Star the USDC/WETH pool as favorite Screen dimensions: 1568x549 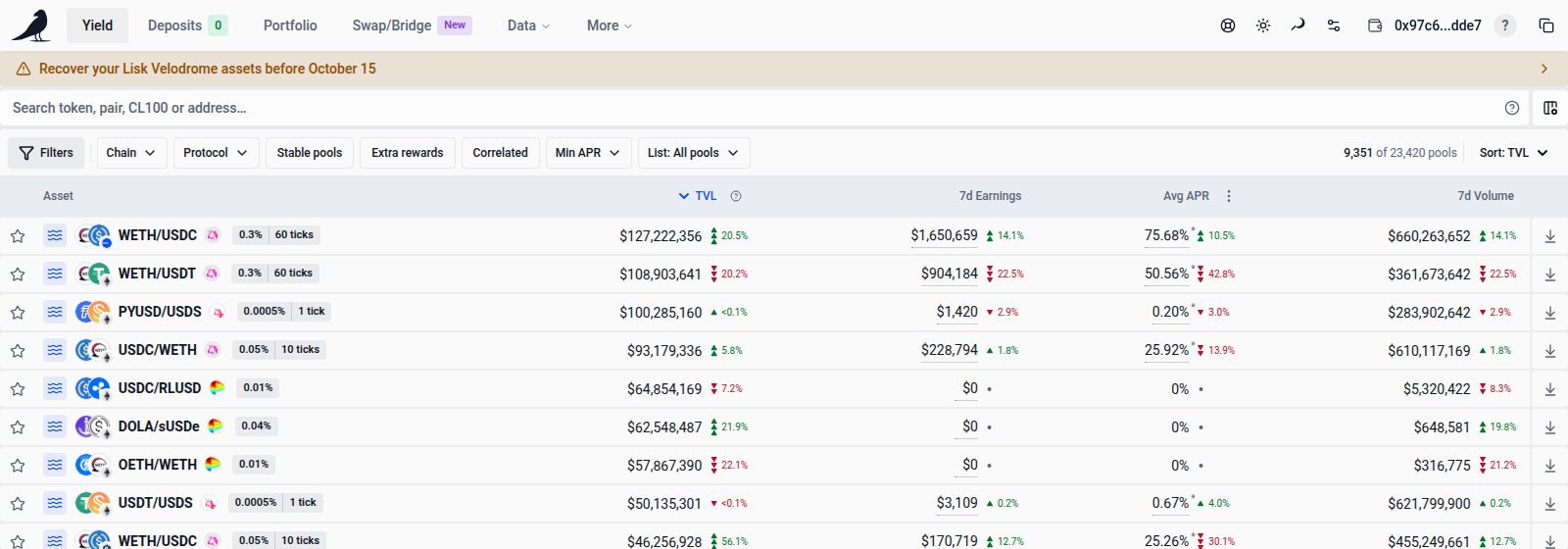pyautogui.click(x=18, y=351)
